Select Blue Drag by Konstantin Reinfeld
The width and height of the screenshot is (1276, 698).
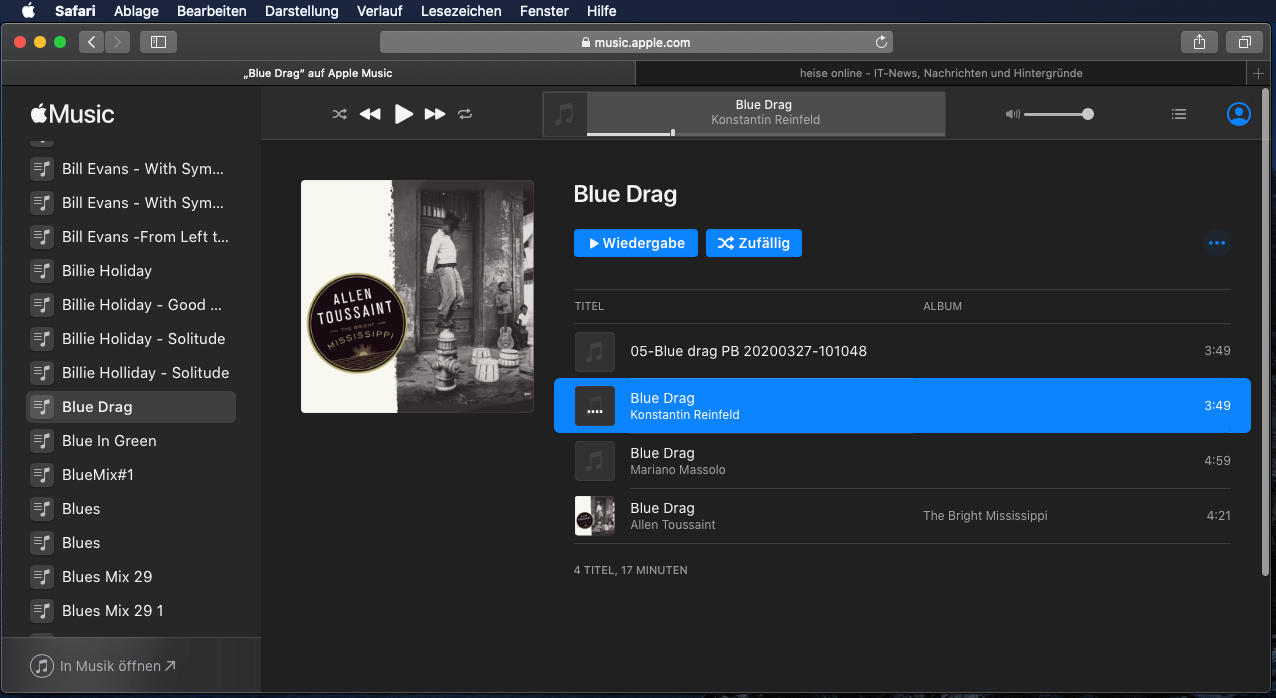click(902, 406)
